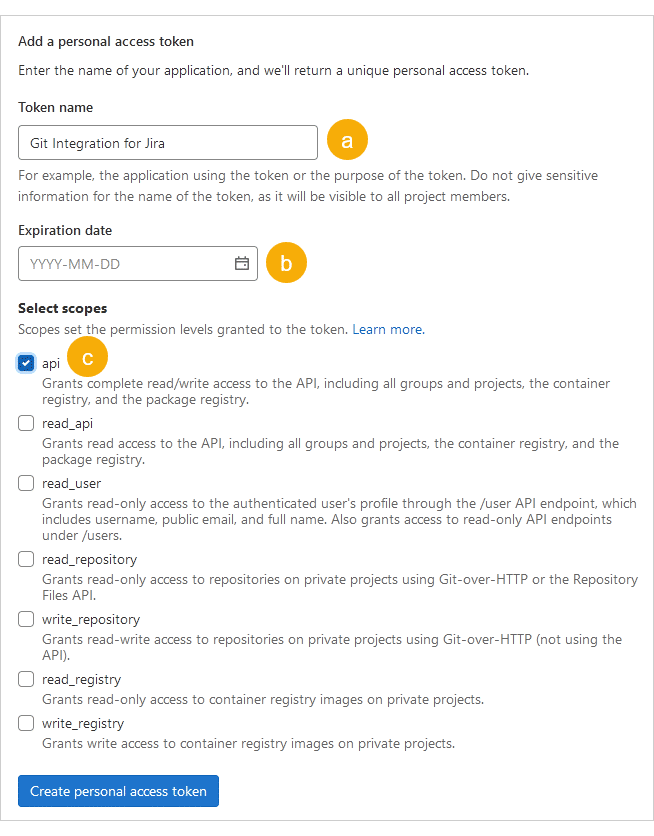Open the expiration date calendar picker
Screen dimensions: 654x836
click(241, 263)
